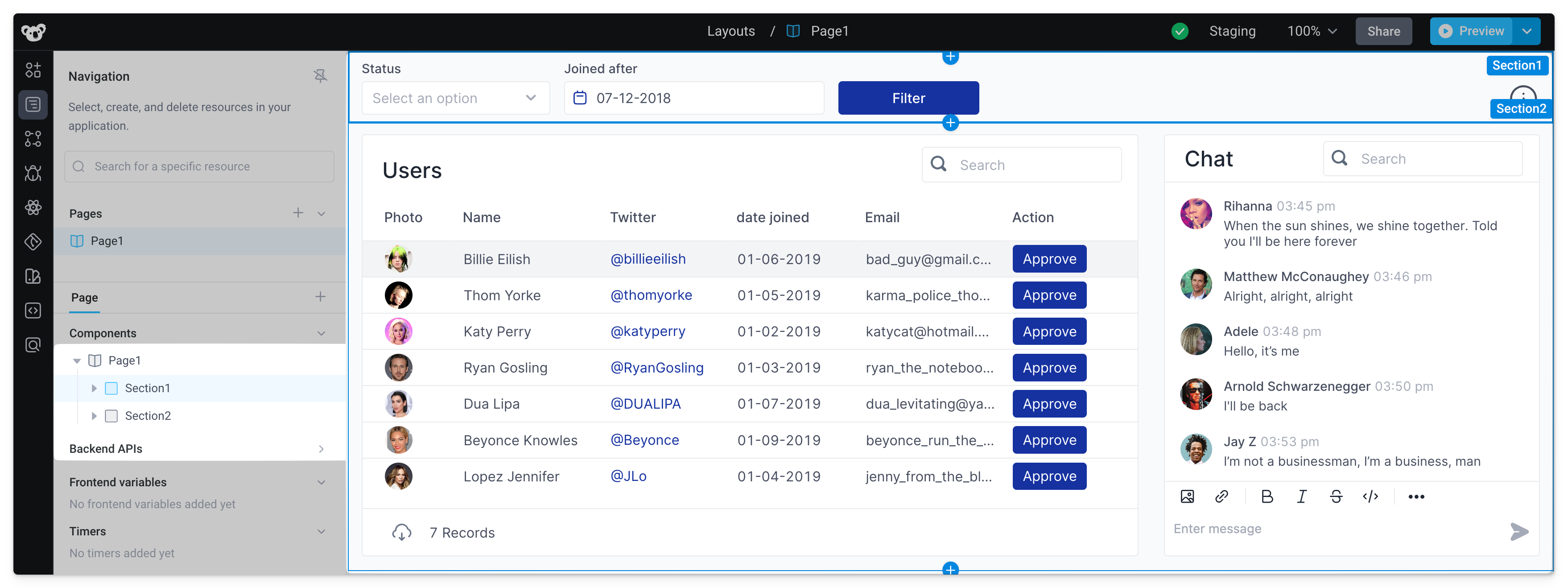Image resolution: width=1568 pixels, height=588 pixels.
Task: Select Page1 in the Pages list
Action: (x=107, y=241)
